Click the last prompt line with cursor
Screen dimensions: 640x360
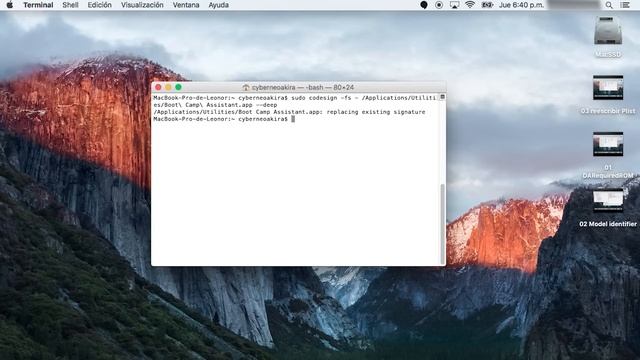click(224, 119)
